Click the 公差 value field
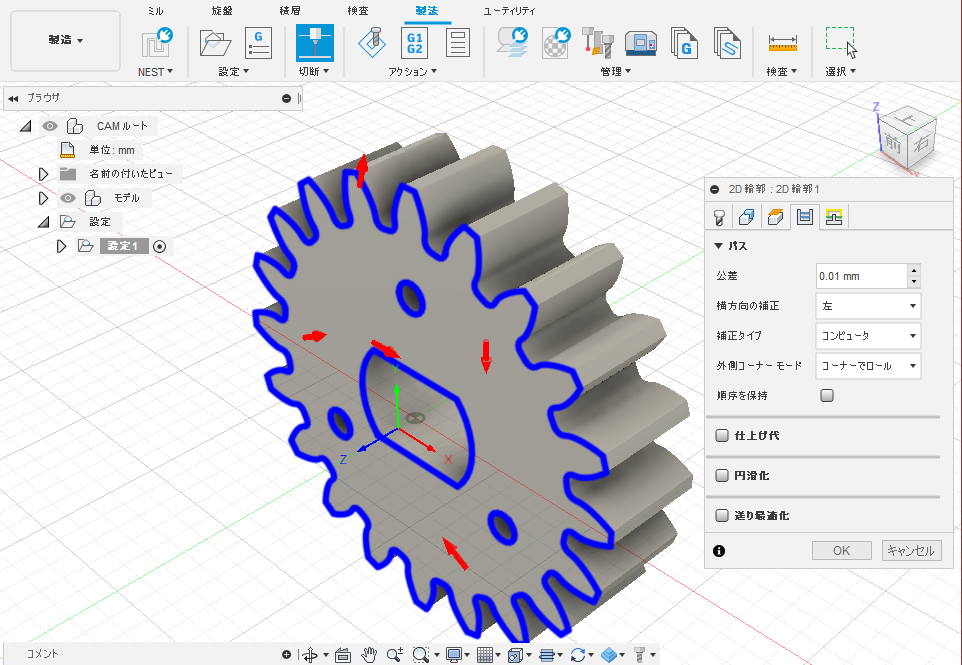This screenshot has width=962, height=665. click(861, 276)
